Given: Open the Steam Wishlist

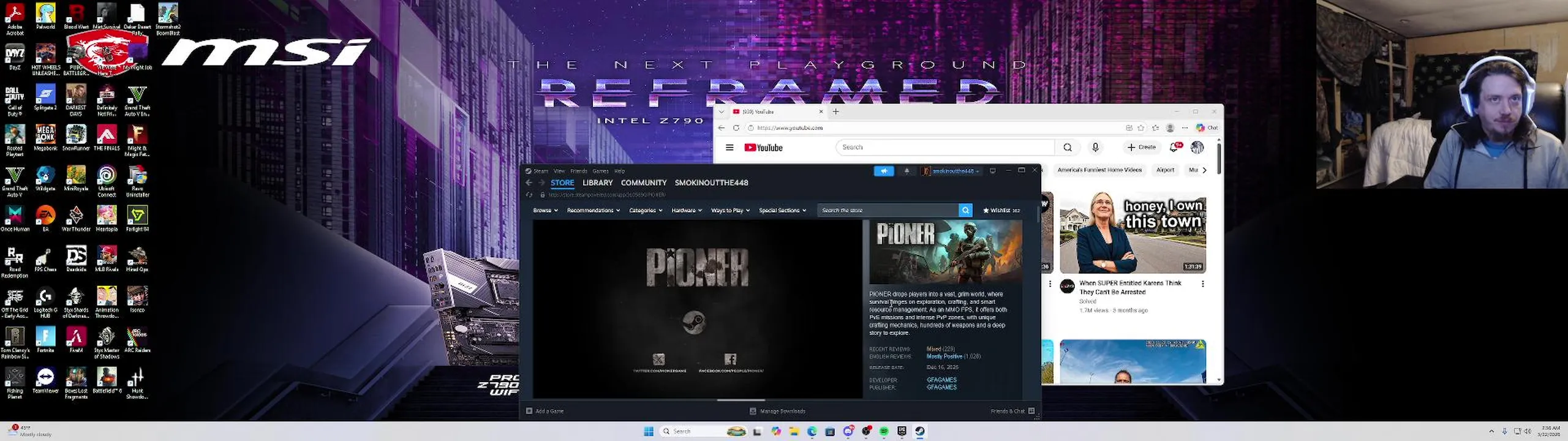Looking at the screenshot, I should click(x=1001, y=210).
